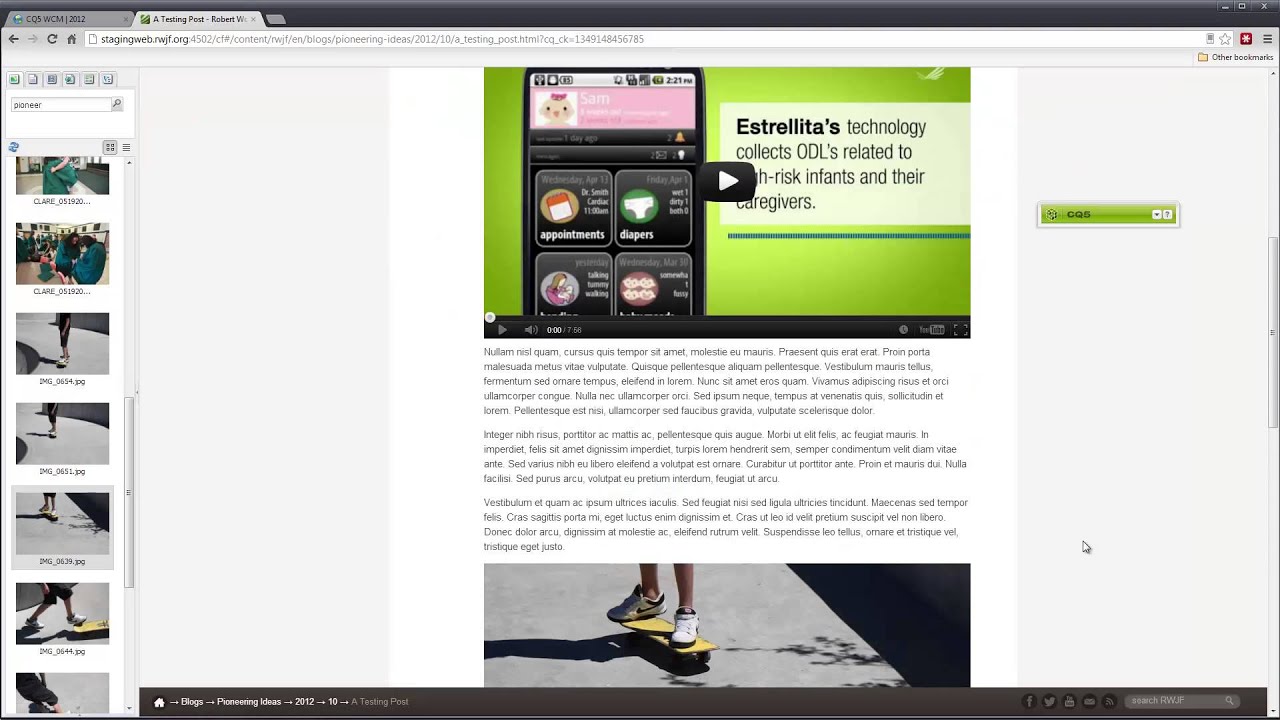Select the IMG_0654.jpg thumbnail
This screenshot has height=720, width=1280.
tap(62, 343)
